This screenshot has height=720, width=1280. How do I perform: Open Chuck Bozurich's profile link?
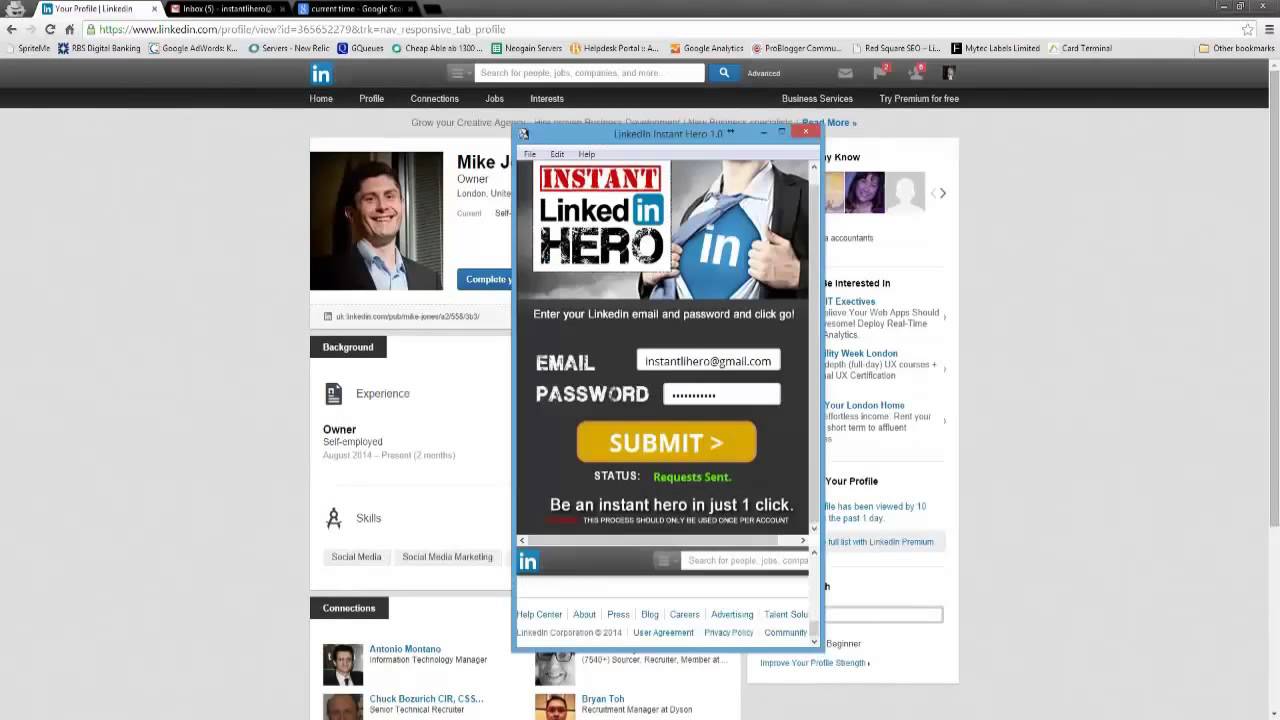click(x=426, y=699)
